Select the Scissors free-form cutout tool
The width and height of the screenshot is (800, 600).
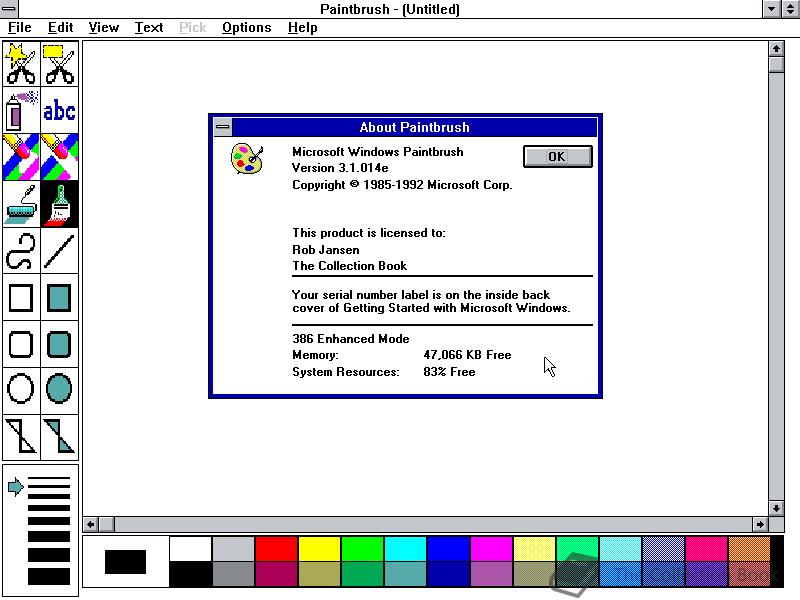pos(21,64)
